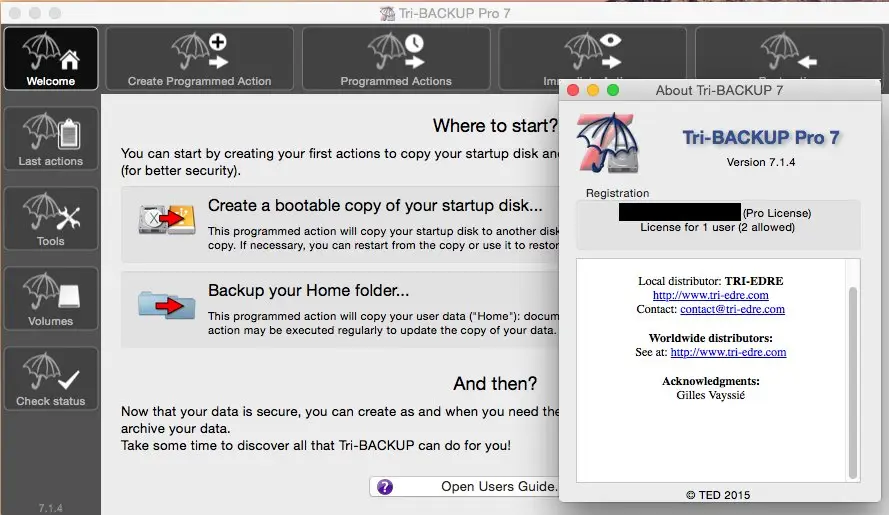Click 7.1.4 version label in sidebar

50,508
